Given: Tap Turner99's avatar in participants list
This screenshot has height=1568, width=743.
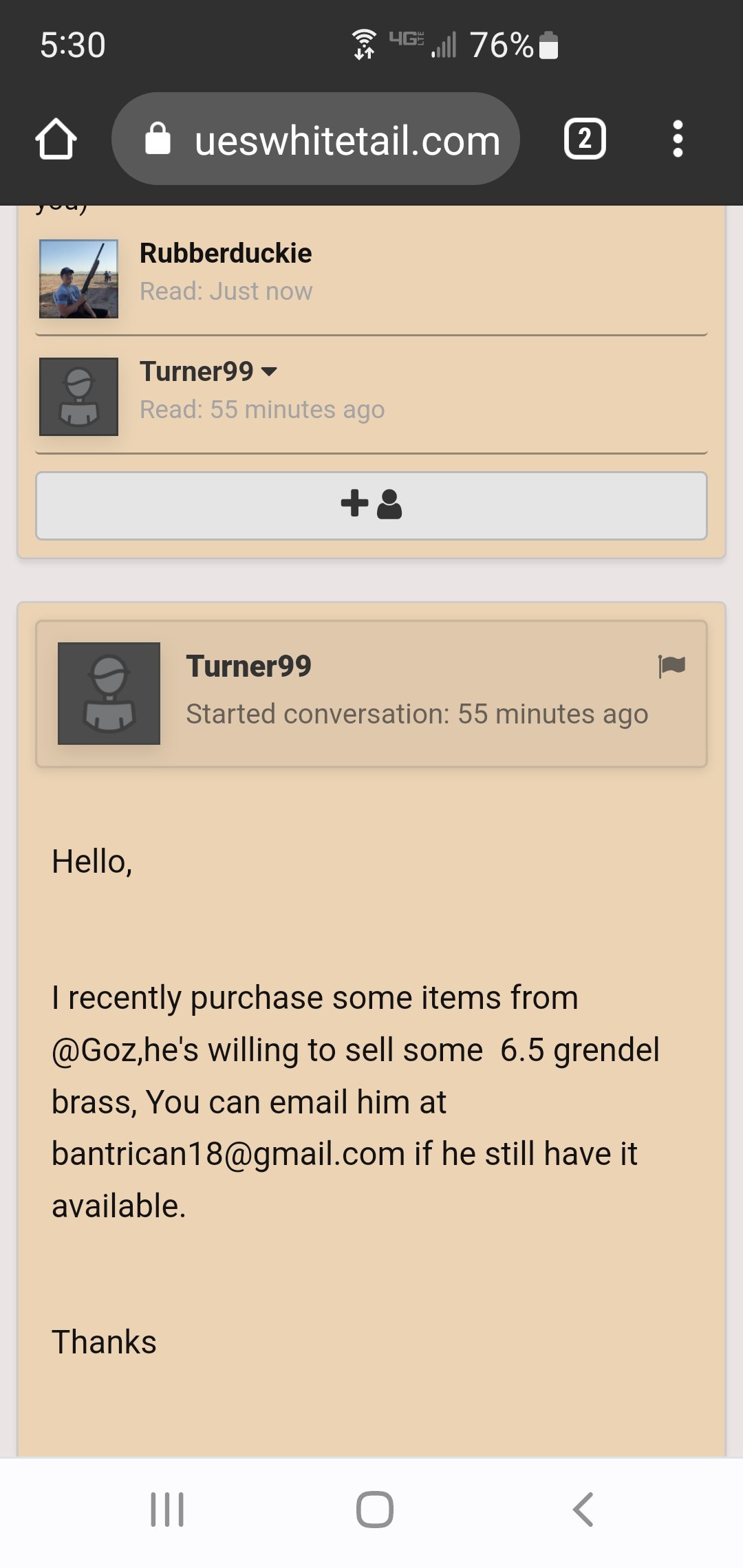Looking at the screenshot, I should coord(78,397).
